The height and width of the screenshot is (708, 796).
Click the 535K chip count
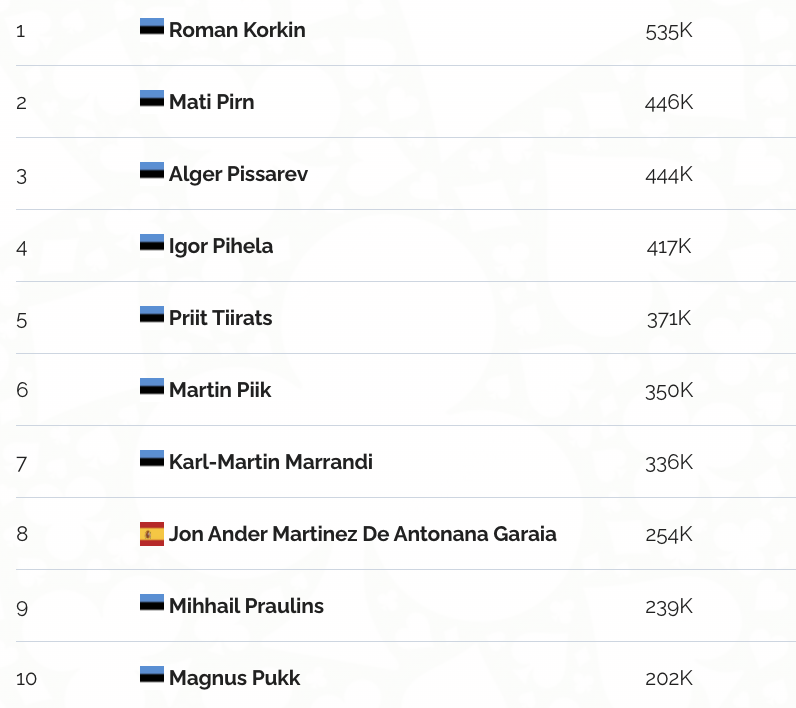coord(669,30)
